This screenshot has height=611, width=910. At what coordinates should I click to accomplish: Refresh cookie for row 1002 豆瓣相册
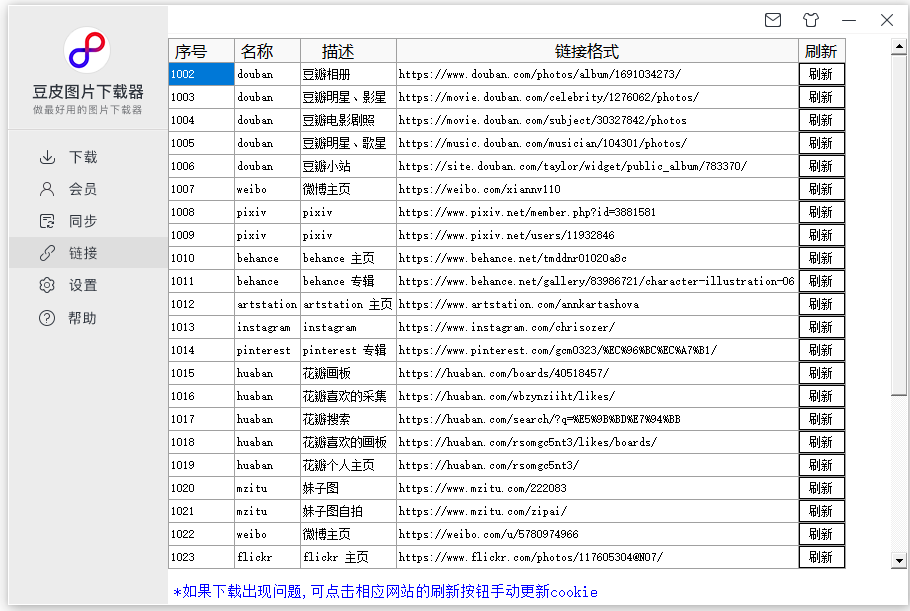click(x=821, y=74)
